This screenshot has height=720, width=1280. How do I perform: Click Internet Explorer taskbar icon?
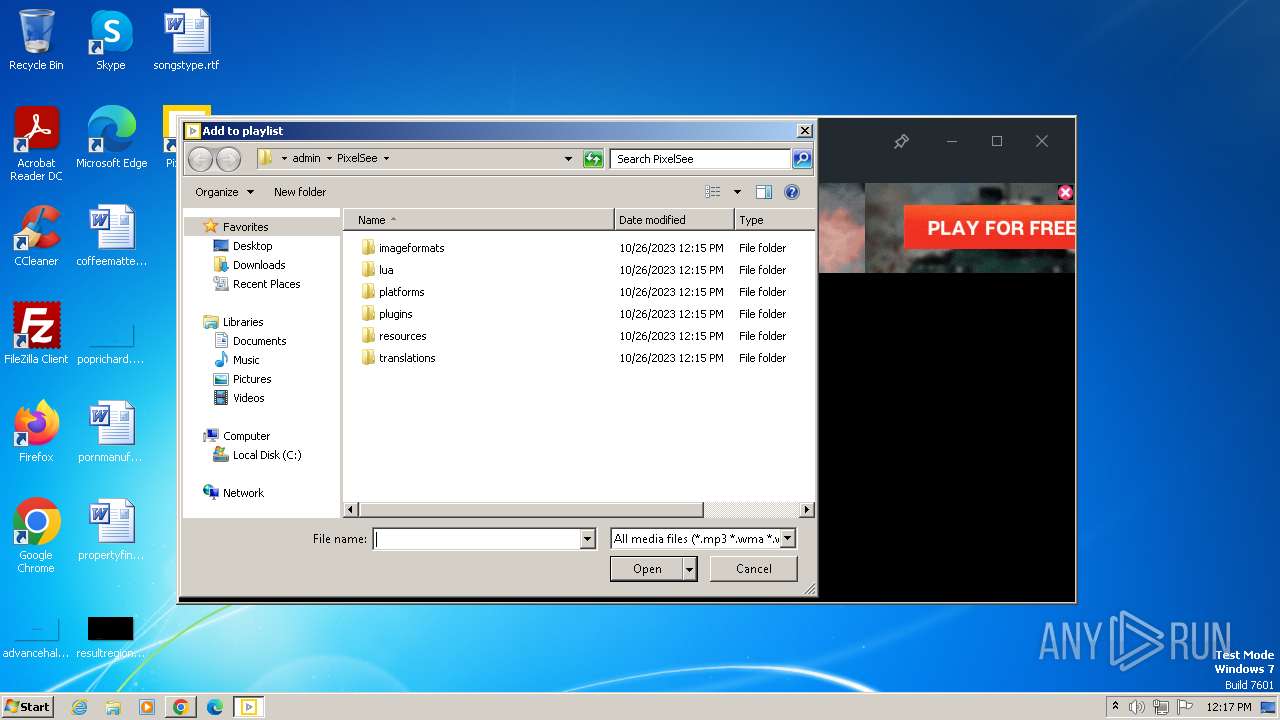(x=79, y=707)
